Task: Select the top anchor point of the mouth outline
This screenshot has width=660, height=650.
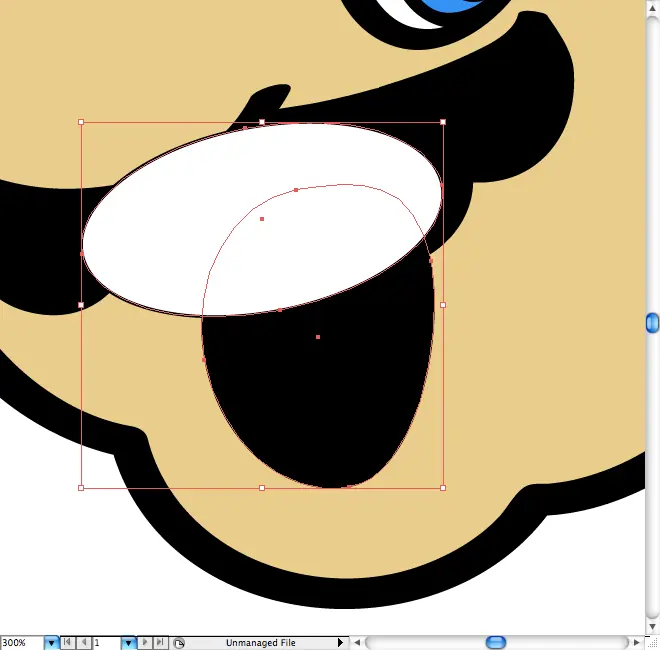Action: tap(296, 190)
